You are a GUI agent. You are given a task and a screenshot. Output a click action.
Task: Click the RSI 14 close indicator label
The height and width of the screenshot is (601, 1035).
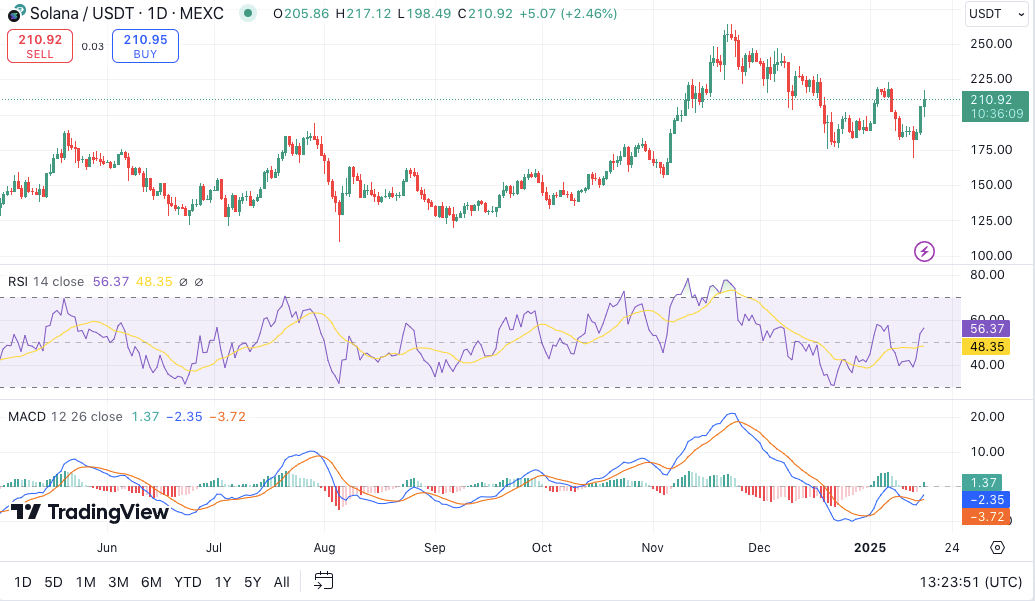(x=46, y=282)
